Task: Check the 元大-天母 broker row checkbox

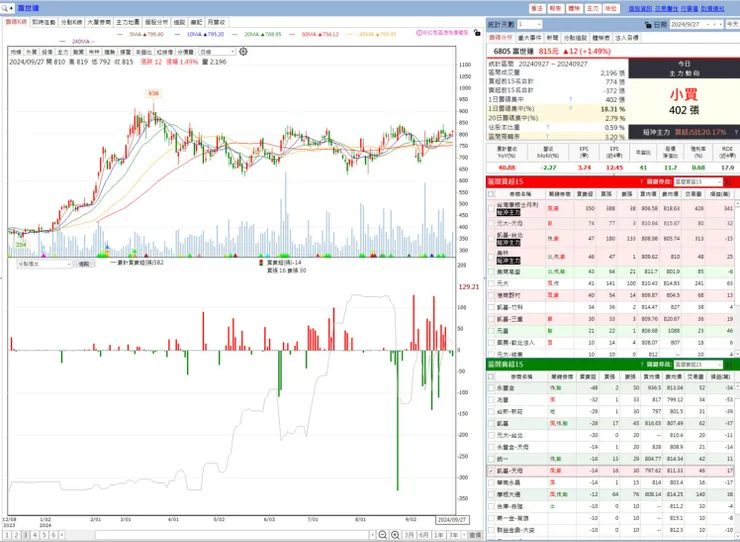Action: 491,223
